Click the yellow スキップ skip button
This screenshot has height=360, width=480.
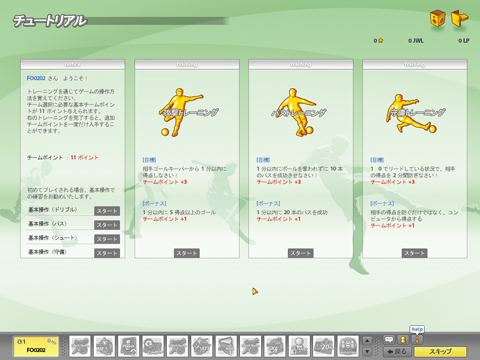click(440, 352)
